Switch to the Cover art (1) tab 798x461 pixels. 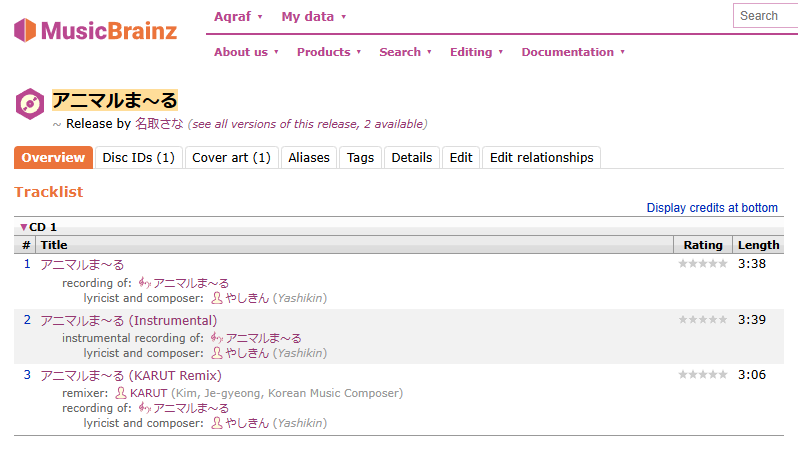231,157
